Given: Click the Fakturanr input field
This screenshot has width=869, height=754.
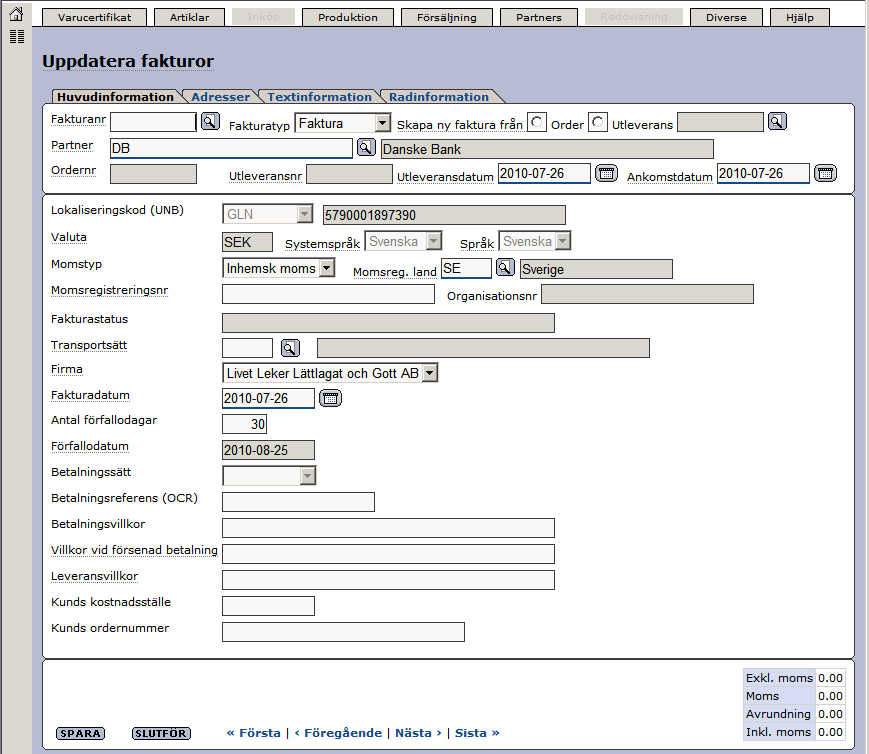Looking at the screenshot, I should tap(154, 122).
